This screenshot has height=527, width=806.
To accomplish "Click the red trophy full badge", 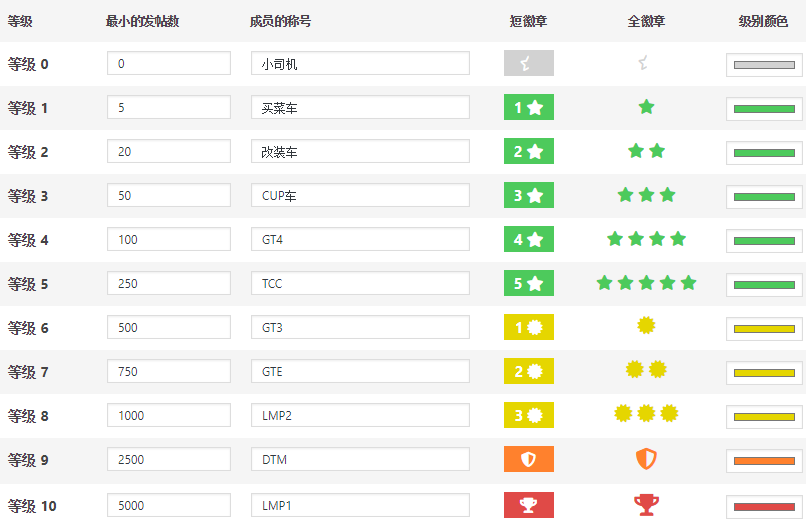I will click(646, 505).
